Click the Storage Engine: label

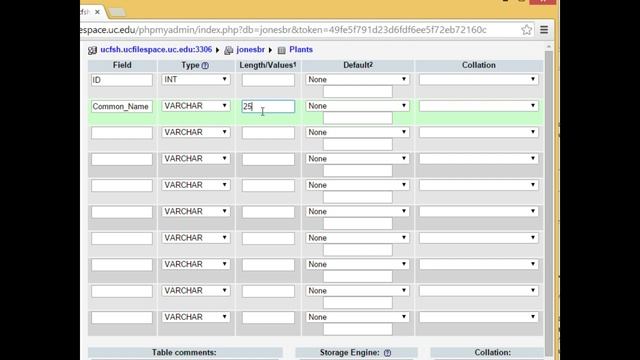349,353
